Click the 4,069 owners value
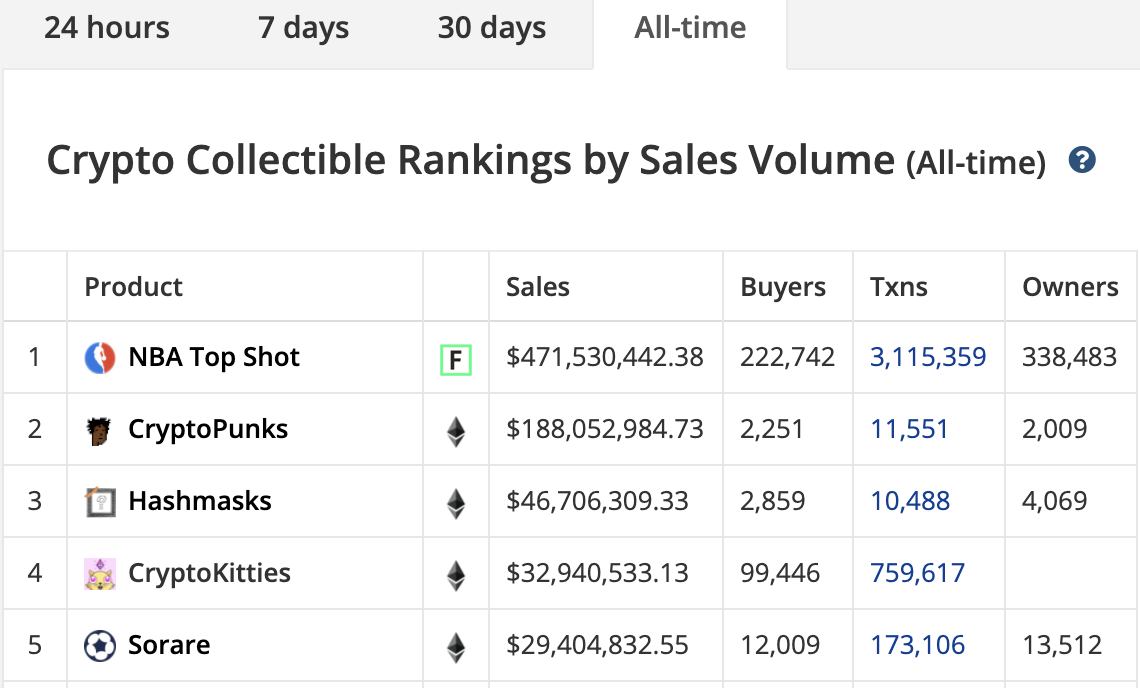This screenshot has height=688, width=1140. [x=1054, y=501]
